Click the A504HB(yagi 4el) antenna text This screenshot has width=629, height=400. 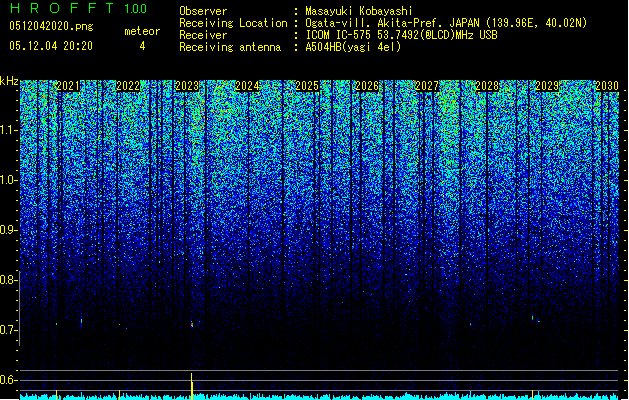pyautogui.click(x=353, y=47)
